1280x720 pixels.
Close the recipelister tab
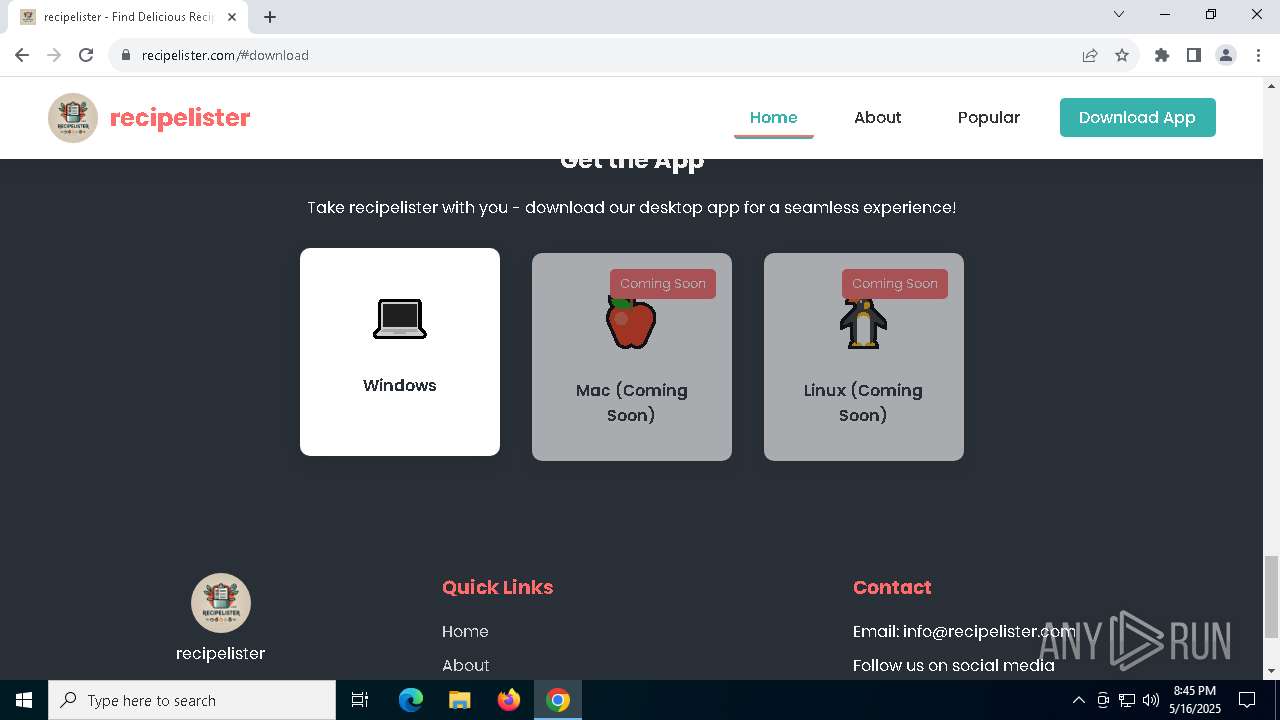232,17
